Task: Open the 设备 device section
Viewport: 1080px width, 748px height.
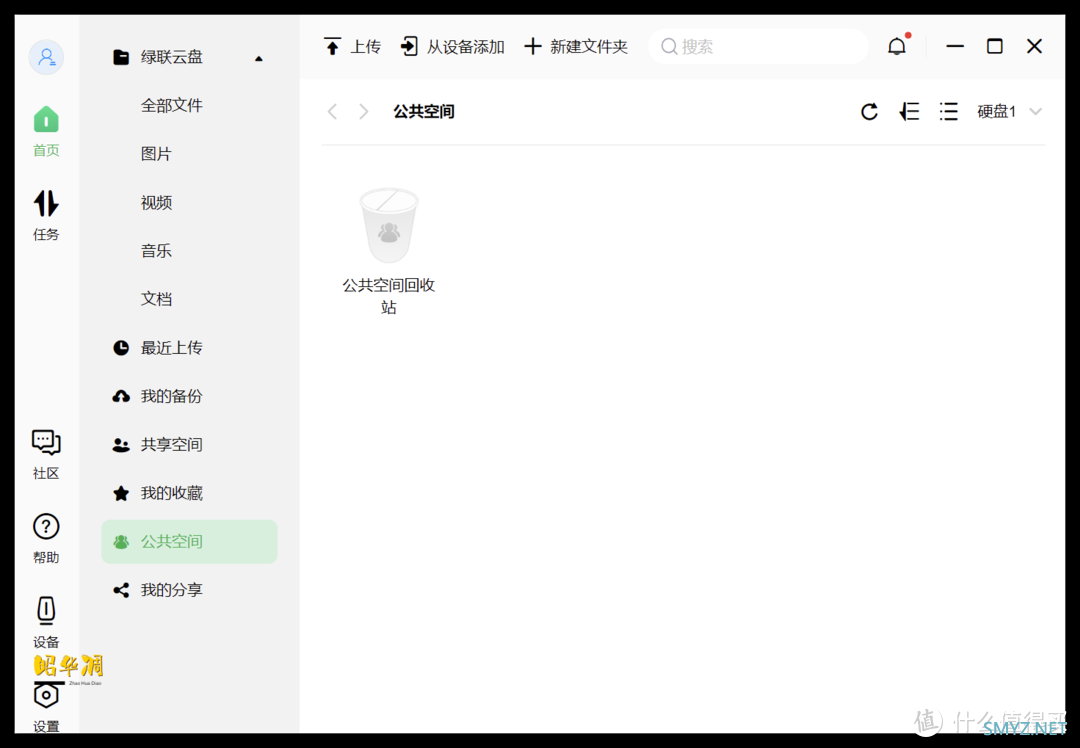Action: click(x=46, y=623)
